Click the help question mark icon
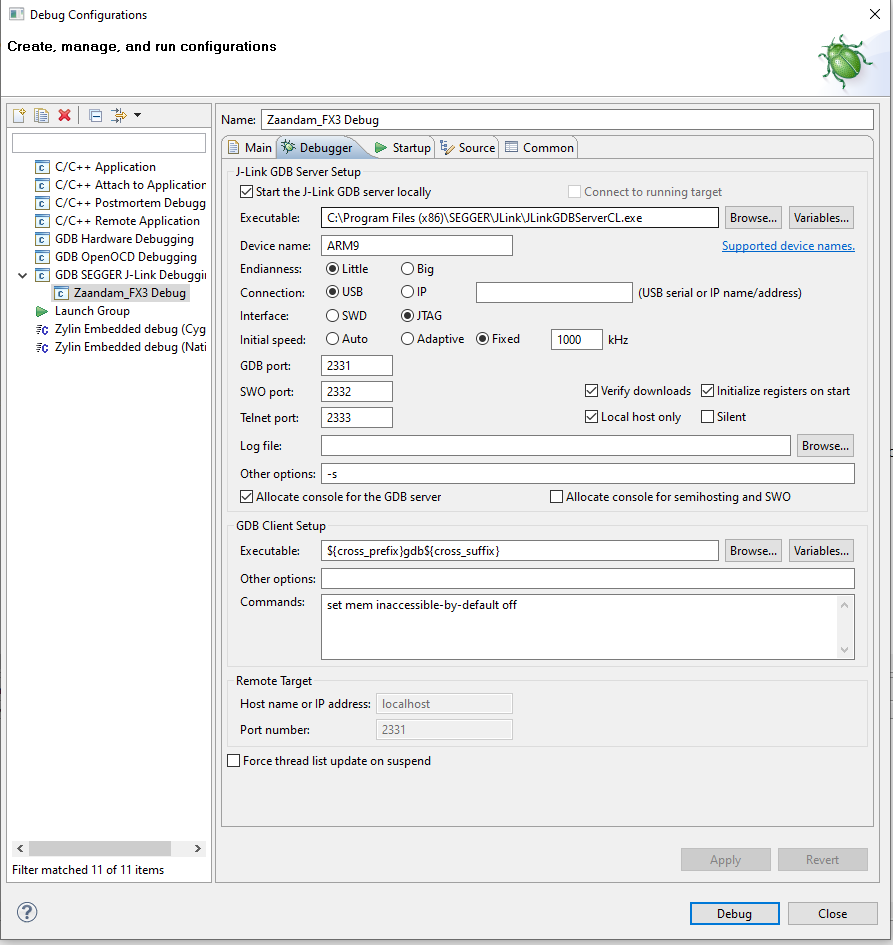The width and height of the screenshot is (893, 945). (26, 912)
